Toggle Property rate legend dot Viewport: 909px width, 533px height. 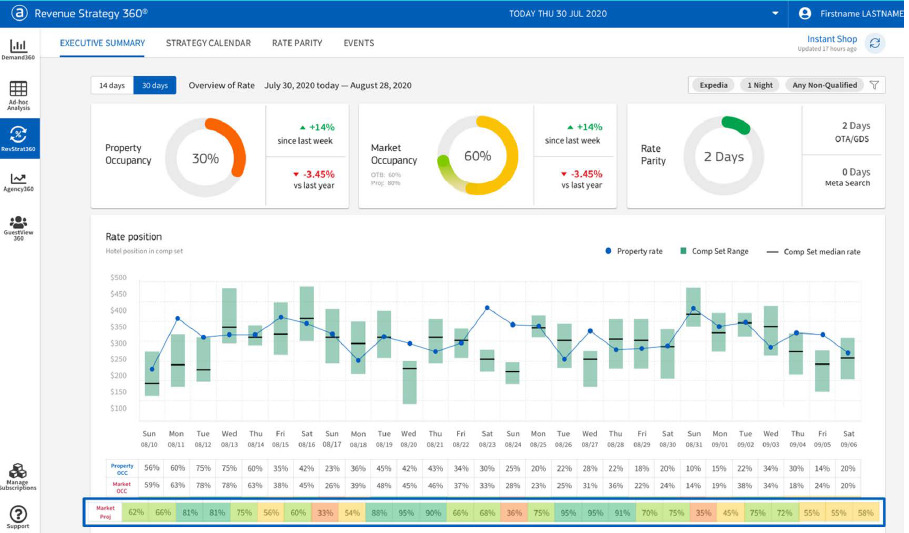click(608, 251)
